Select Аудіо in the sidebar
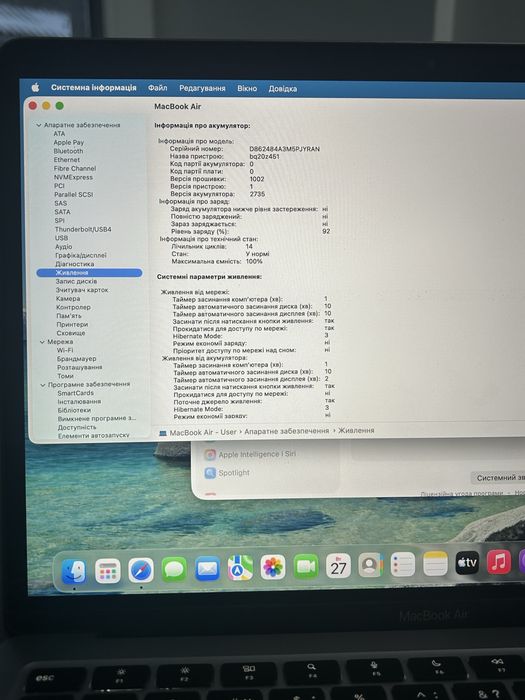525x700 pixels. pyautogui.click(x=64, y=246)
